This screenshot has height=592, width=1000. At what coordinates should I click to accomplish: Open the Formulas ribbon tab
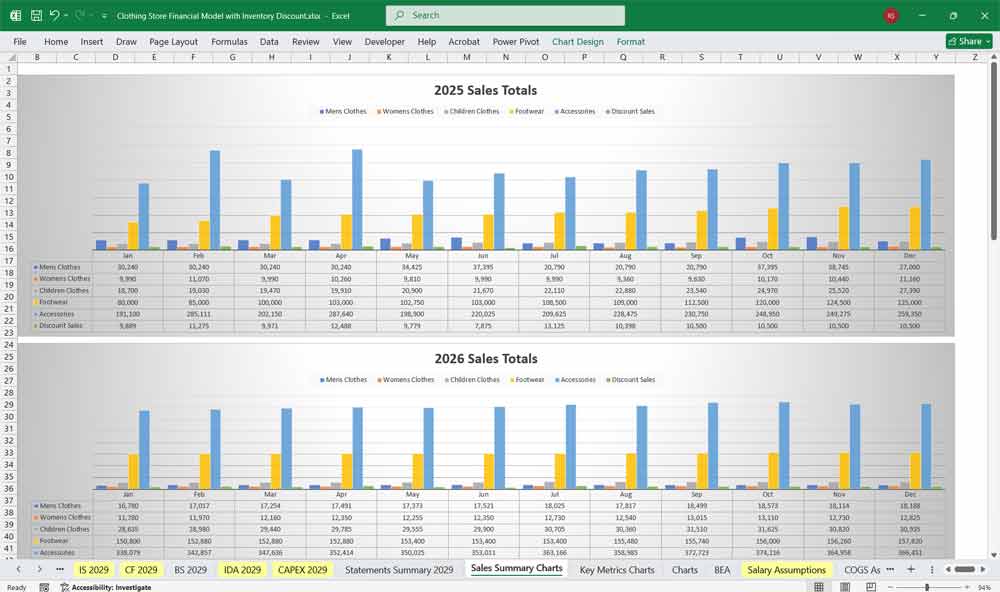(229, 42)
